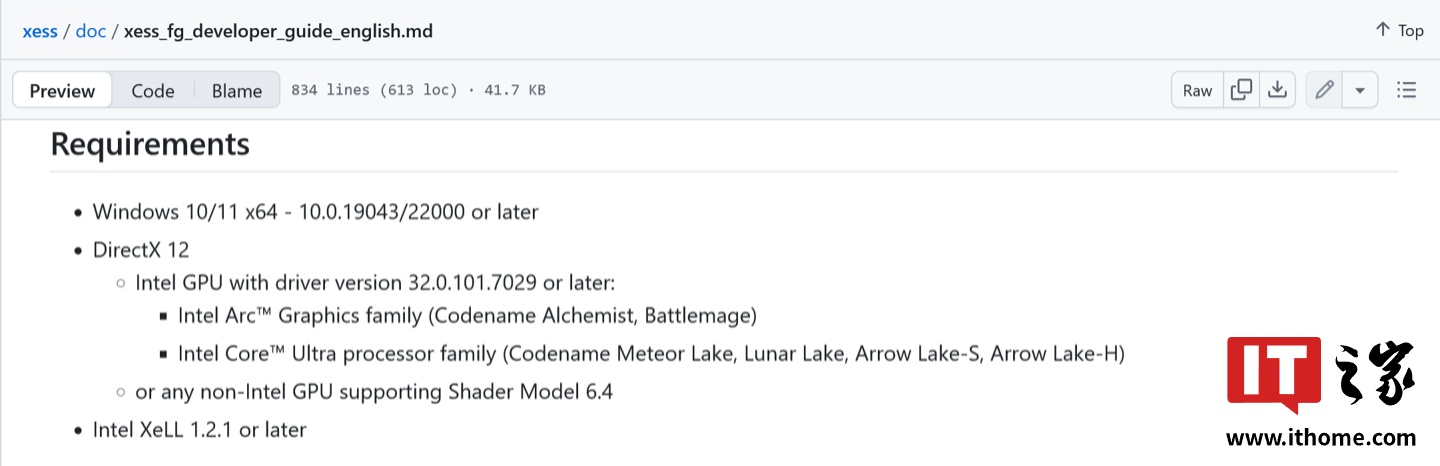
Task: Click the DirectX 12 bullet item
Action: click(141, 250)
